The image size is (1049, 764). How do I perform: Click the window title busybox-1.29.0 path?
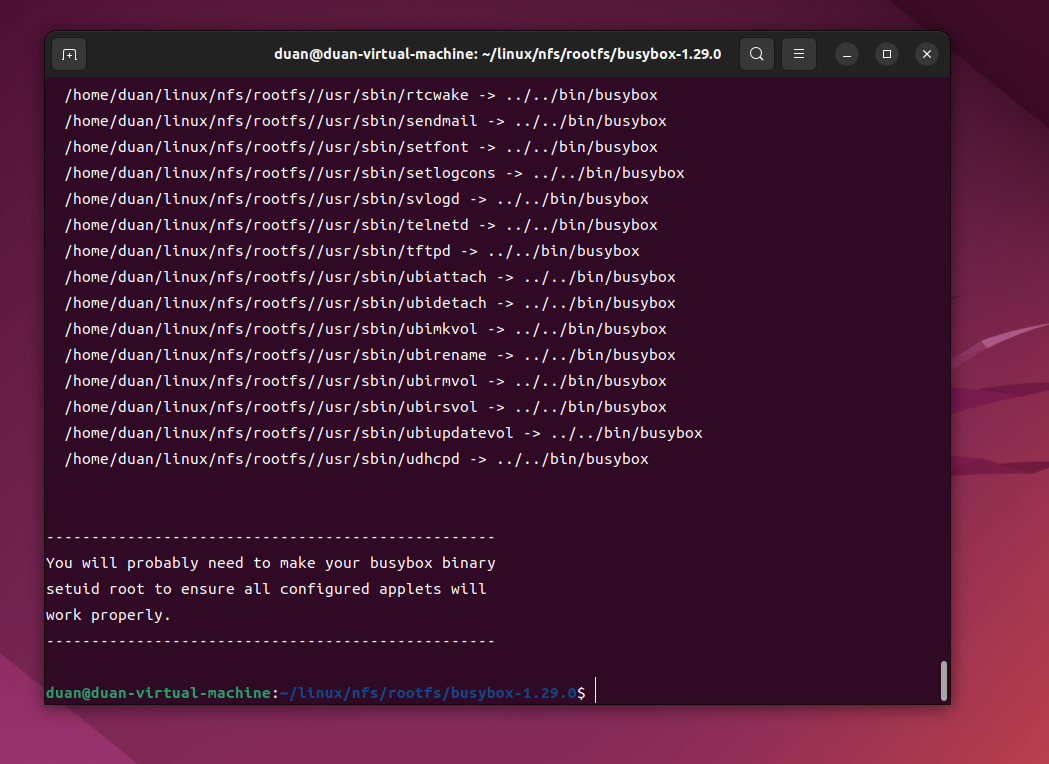(x=497, y=54)
